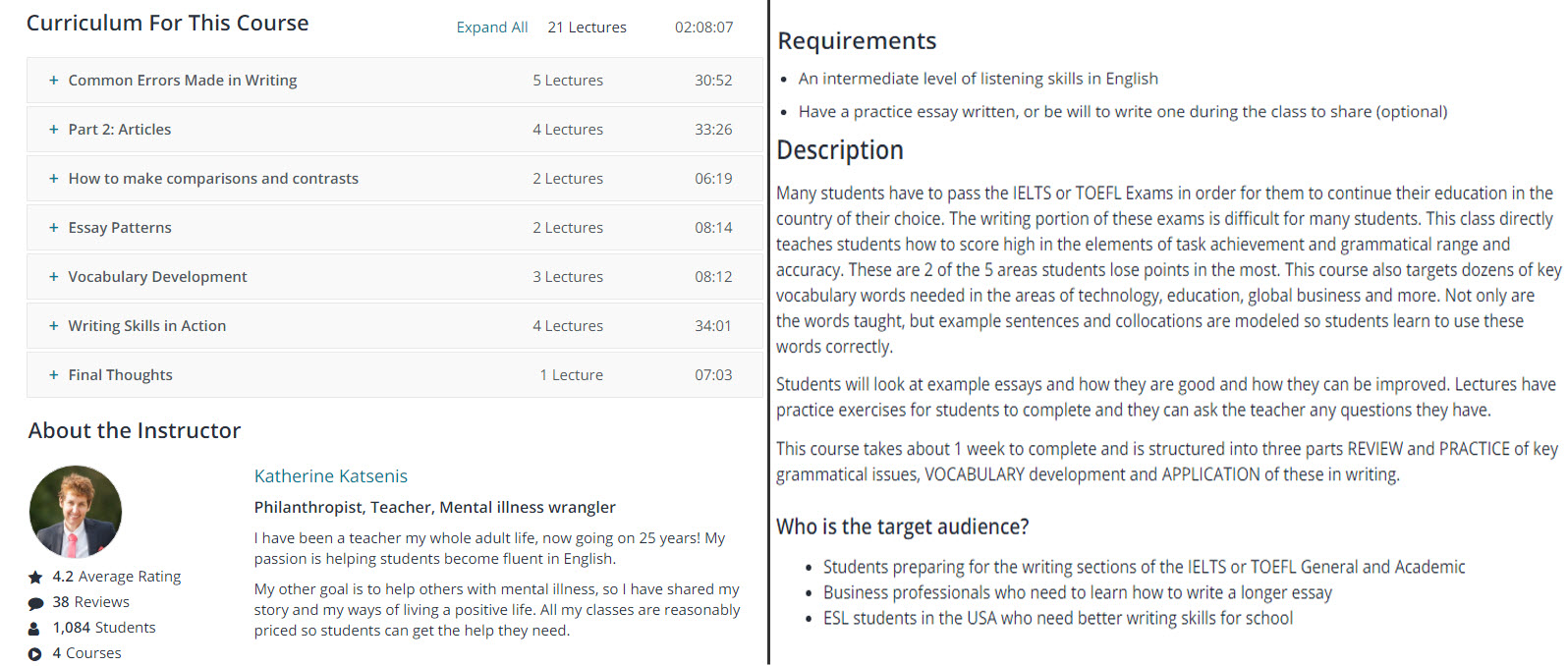Click the paragraph starting 'Students will look at example essays'
The height and width of the screenshot is (666, 1568).
point(1166,397)
